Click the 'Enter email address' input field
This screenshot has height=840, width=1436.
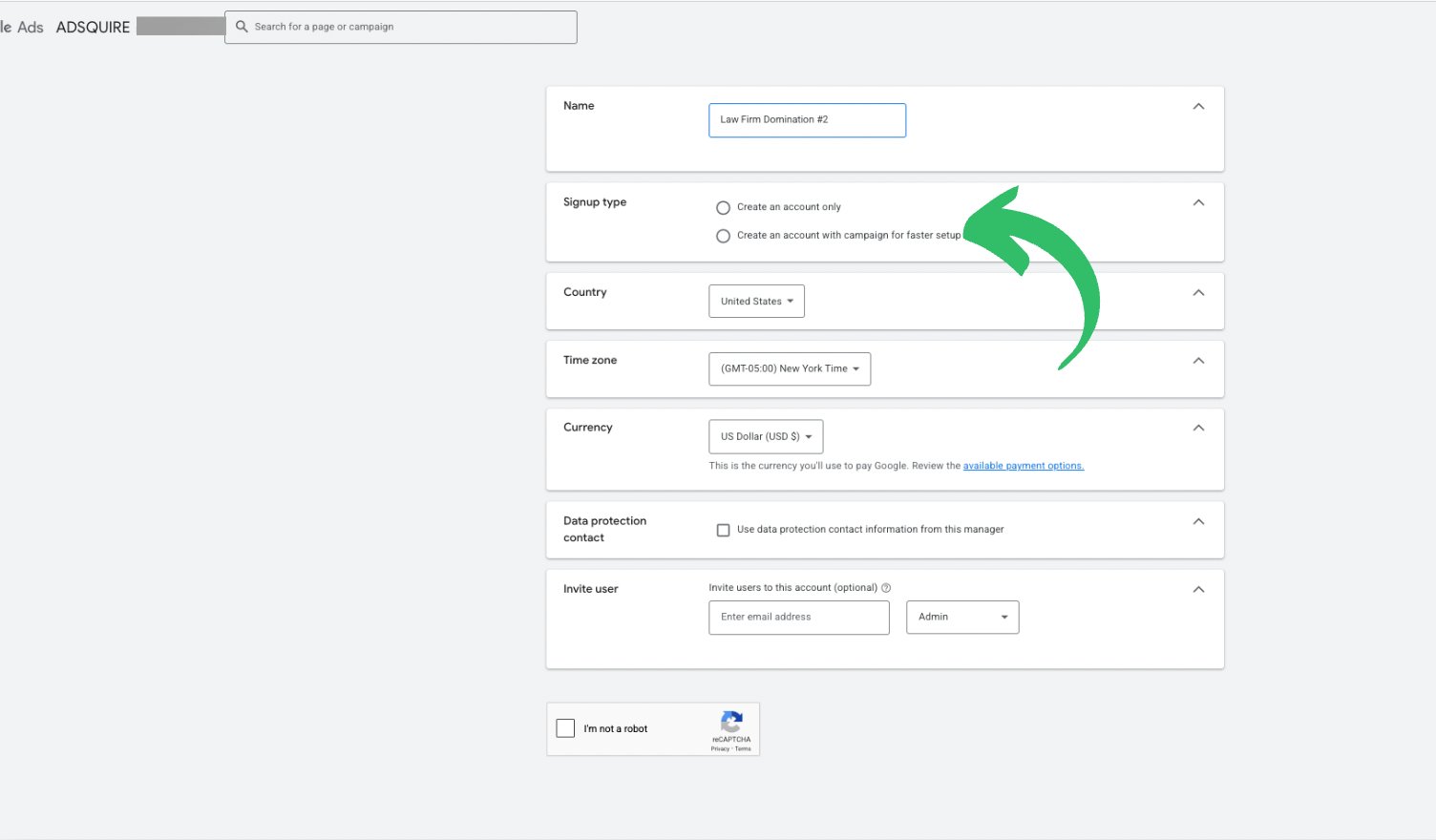pos(798,617)
